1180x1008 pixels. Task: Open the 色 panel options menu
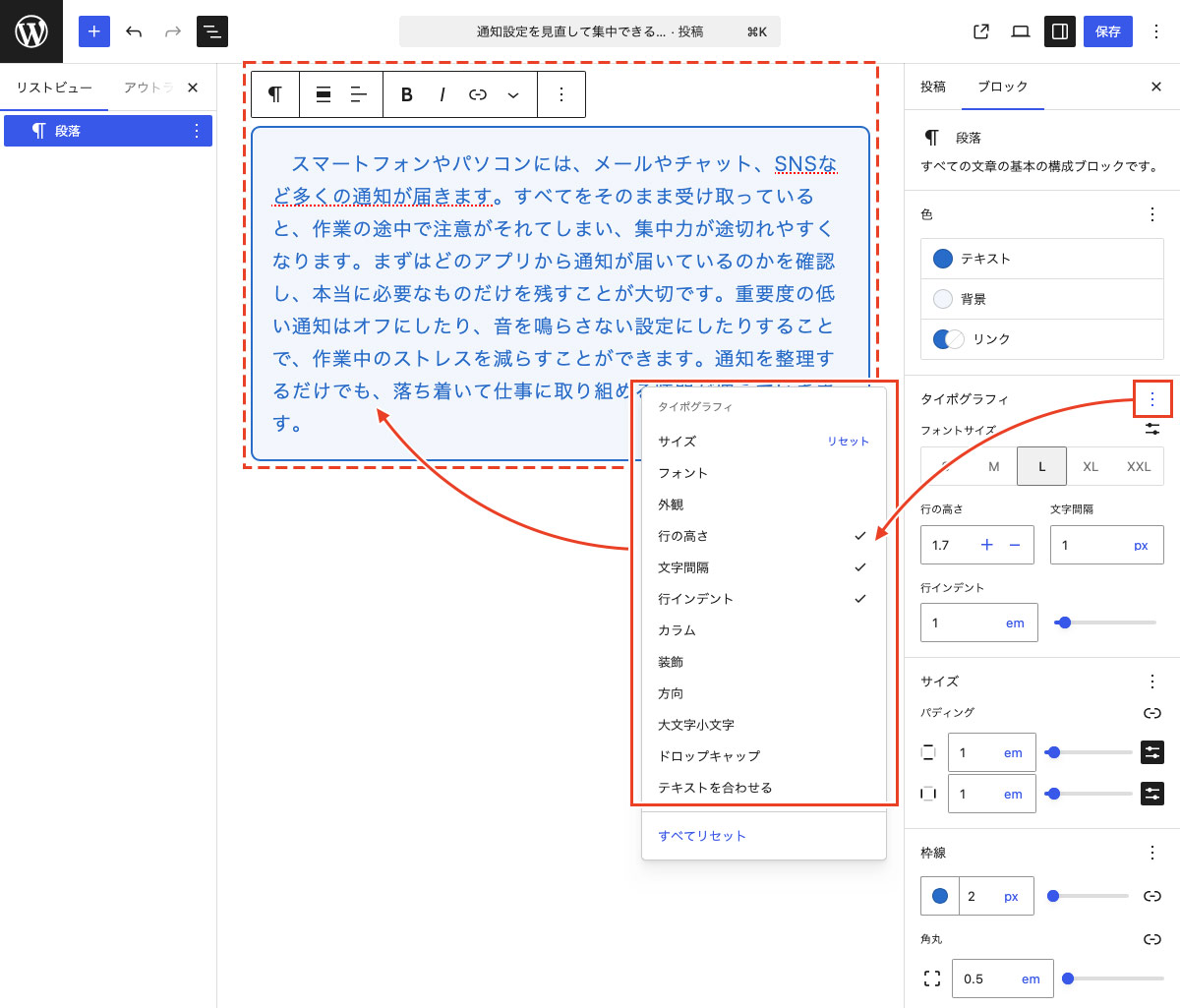(x=1152, y=214)
